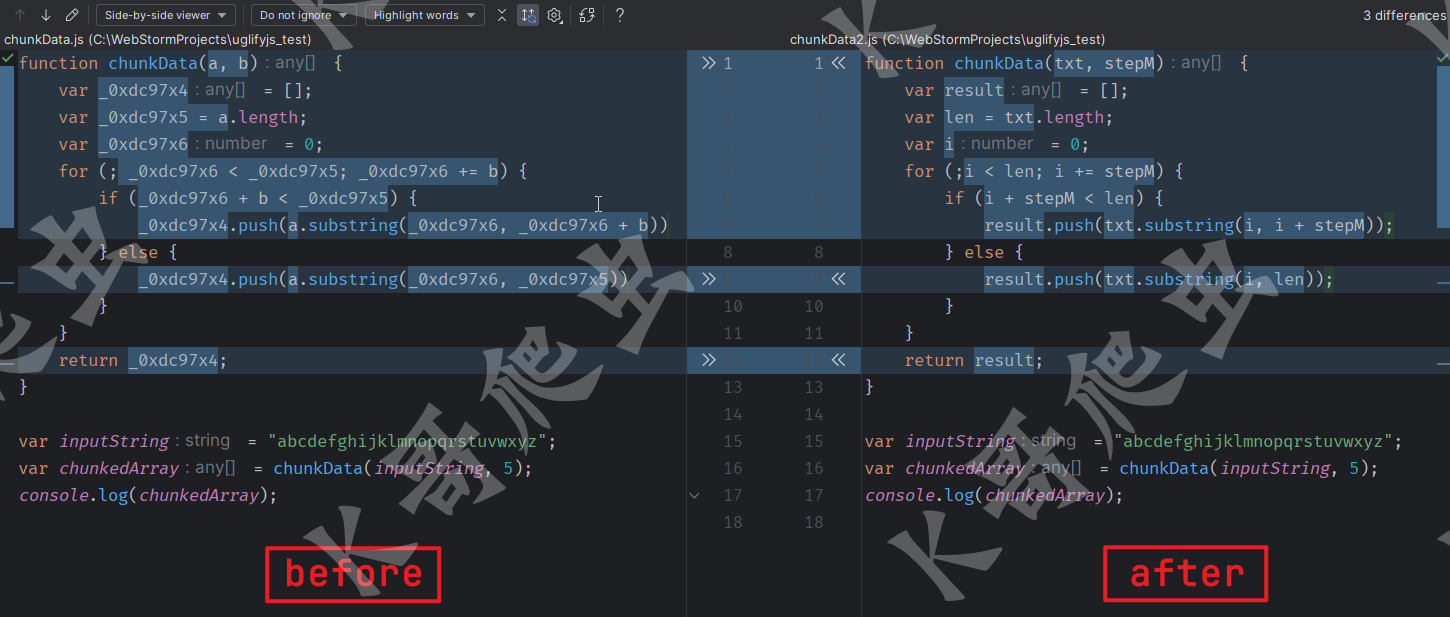The height and width of the screenshot is (617, 1450).
Task: Apply line 9 change leftward with chevrons
Action: (838, 279)
